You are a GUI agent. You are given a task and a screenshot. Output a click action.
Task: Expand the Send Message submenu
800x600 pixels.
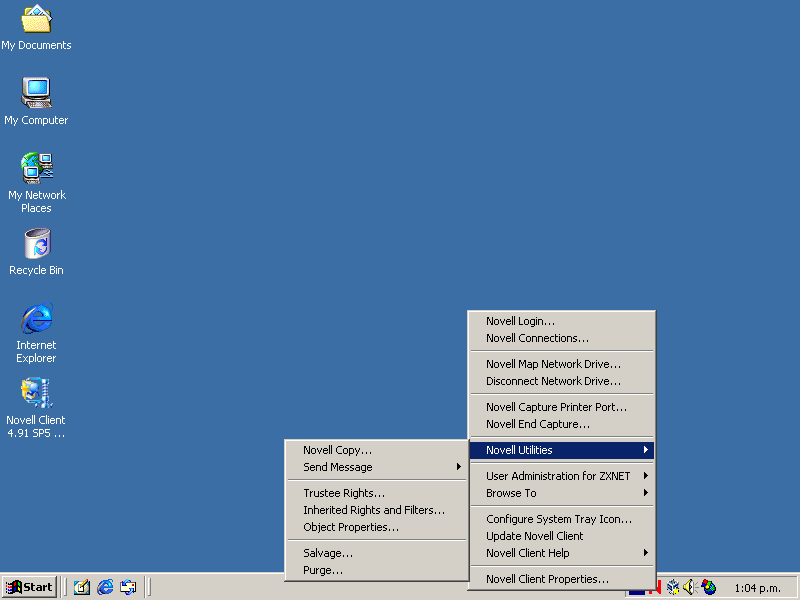coord(377,467)
